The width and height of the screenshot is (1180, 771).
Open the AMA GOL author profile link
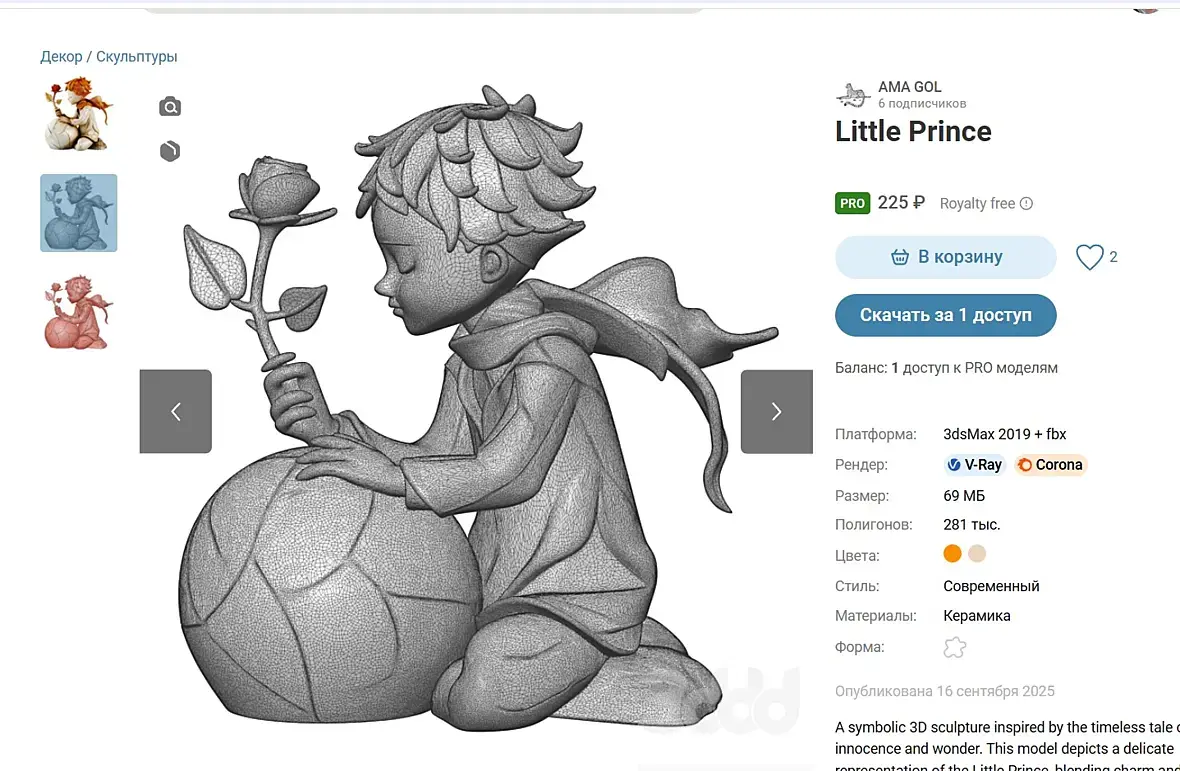[909, 87]
